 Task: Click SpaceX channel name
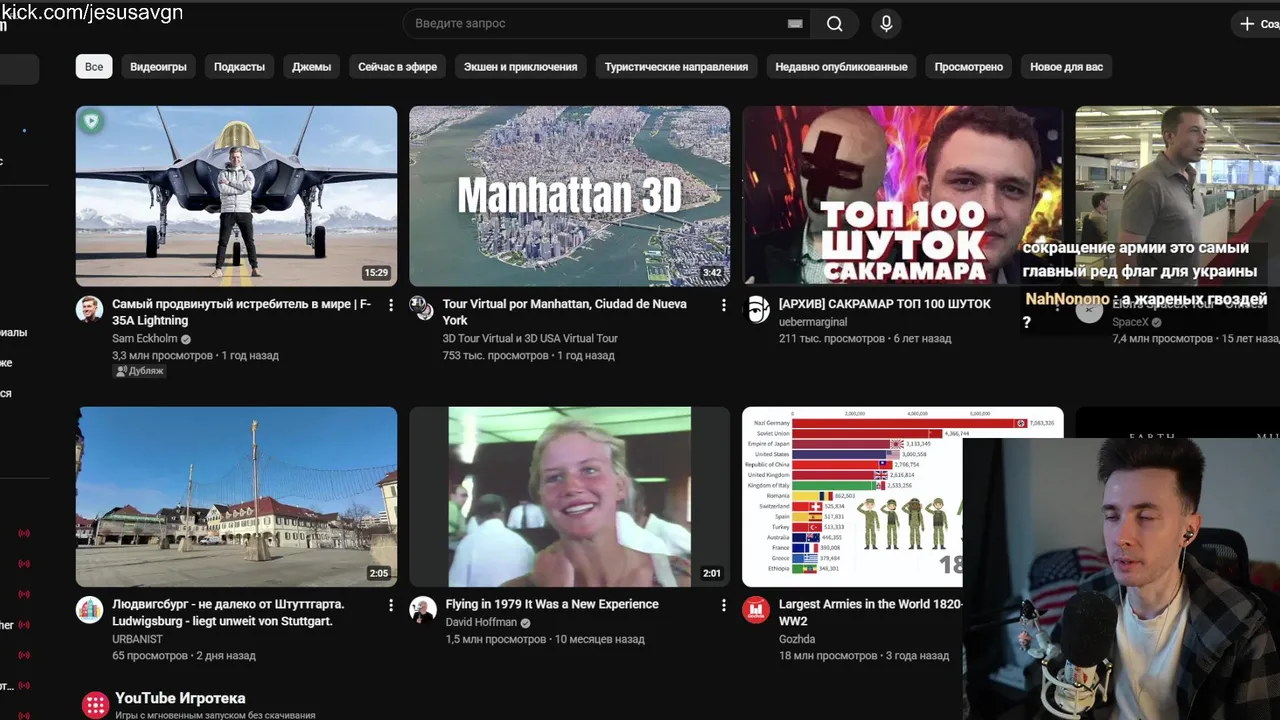tap(1131, 322)
